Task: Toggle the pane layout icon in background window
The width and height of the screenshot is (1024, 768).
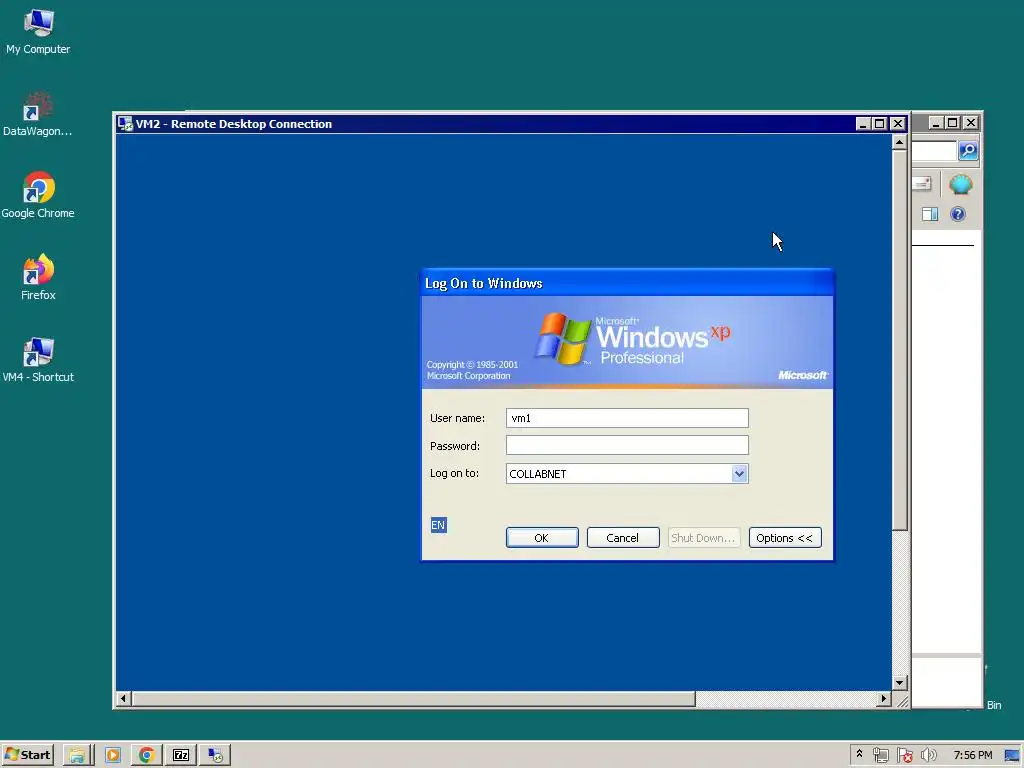Action: click(930, 214)
